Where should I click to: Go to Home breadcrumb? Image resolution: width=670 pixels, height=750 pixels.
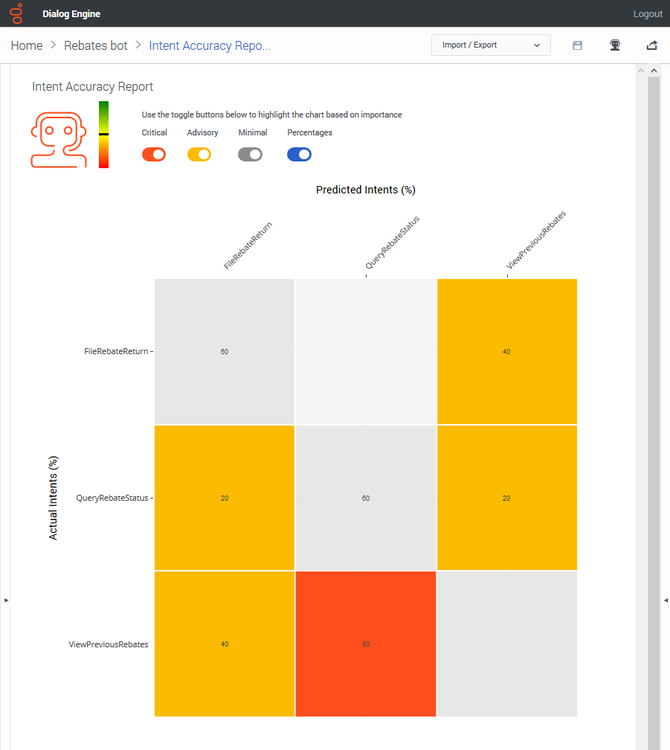pos(27,45)
